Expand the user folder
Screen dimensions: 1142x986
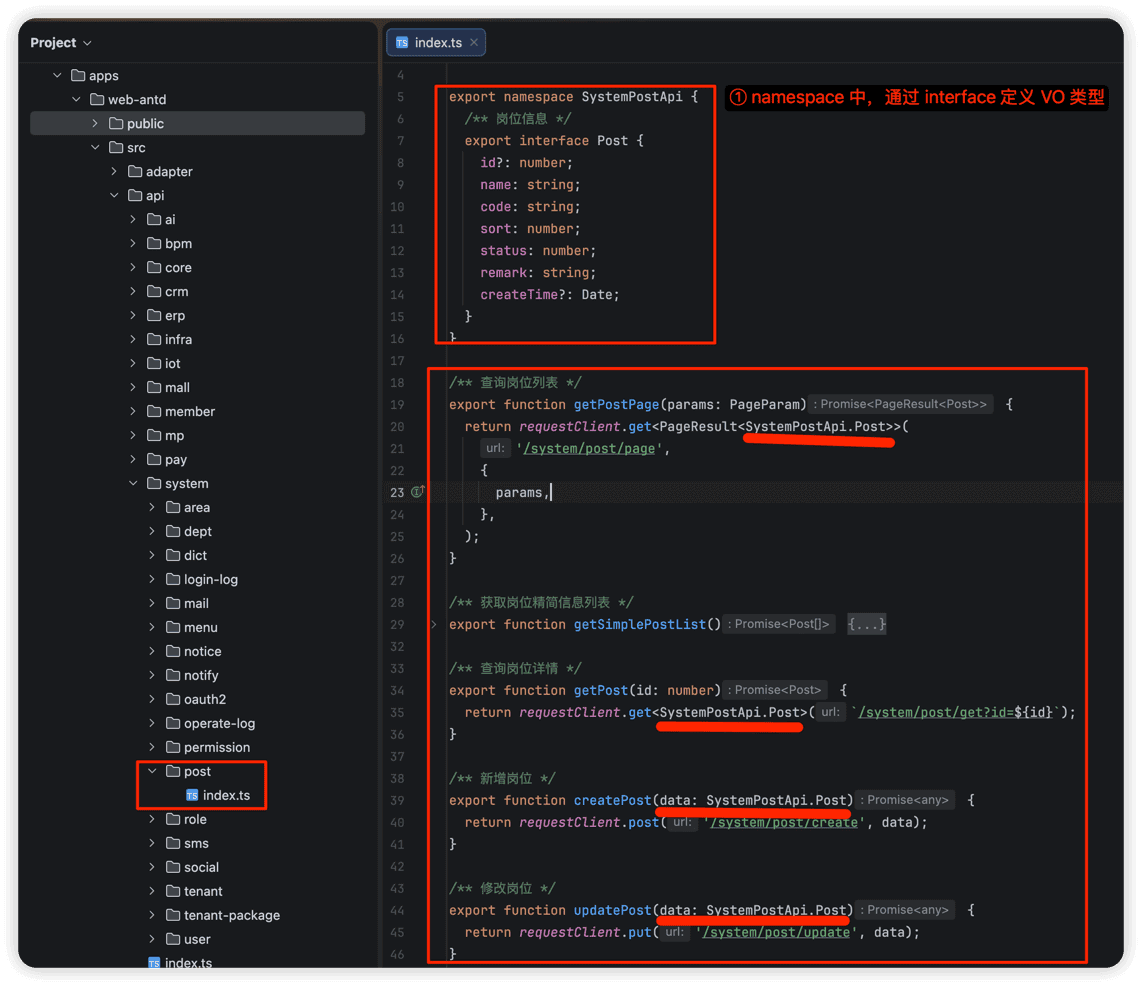[152, 939]
